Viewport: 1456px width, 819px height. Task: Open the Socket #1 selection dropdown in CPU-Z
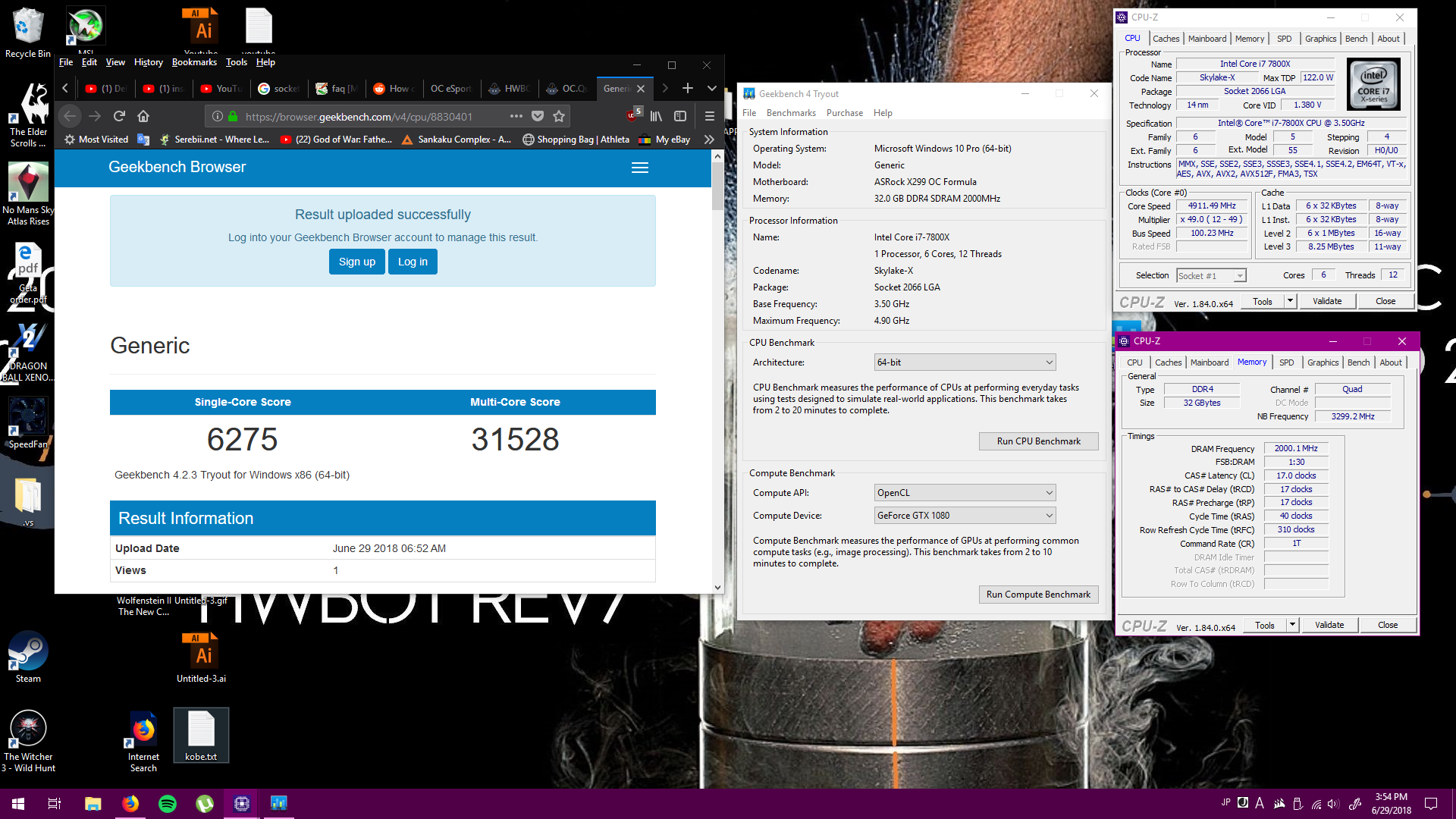click(1211, 276)
